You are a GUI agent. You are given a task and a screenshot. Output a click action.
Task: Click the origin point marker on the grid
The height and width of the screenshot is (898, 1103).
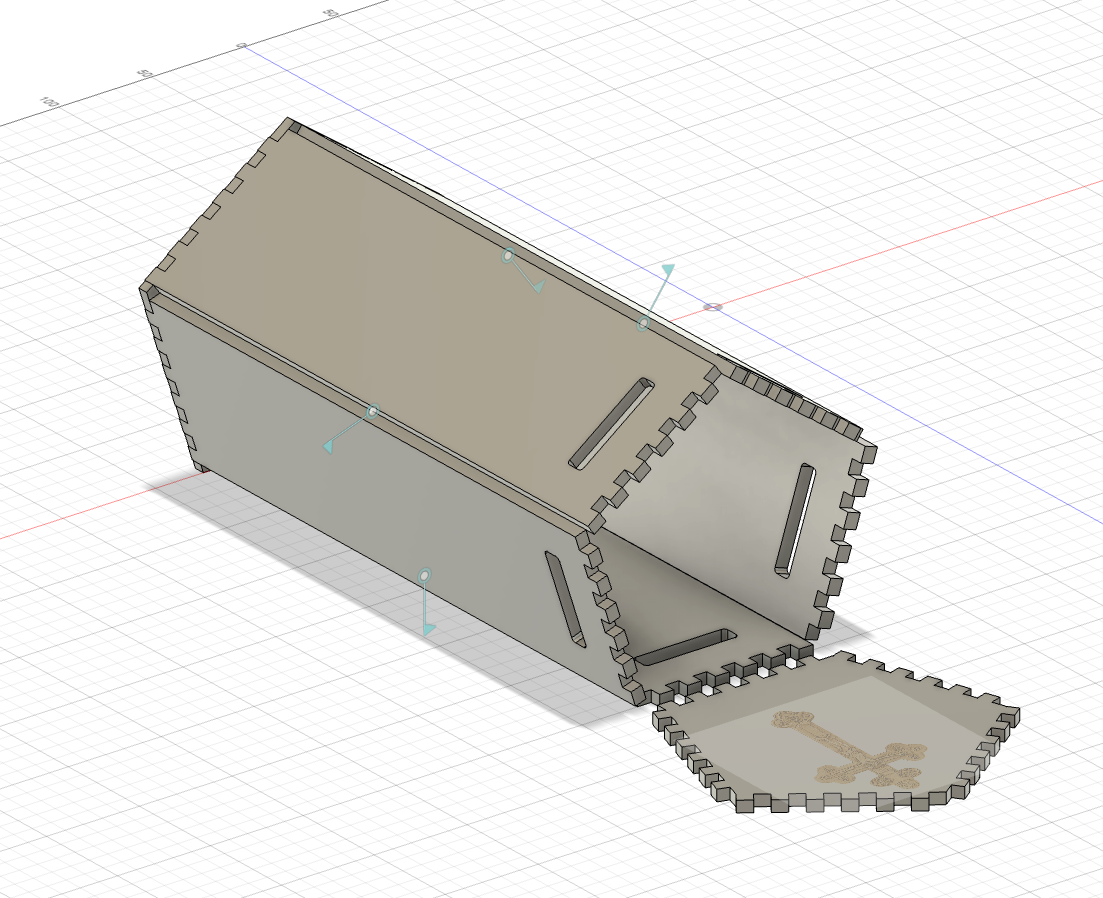click(x=713, y=307)
